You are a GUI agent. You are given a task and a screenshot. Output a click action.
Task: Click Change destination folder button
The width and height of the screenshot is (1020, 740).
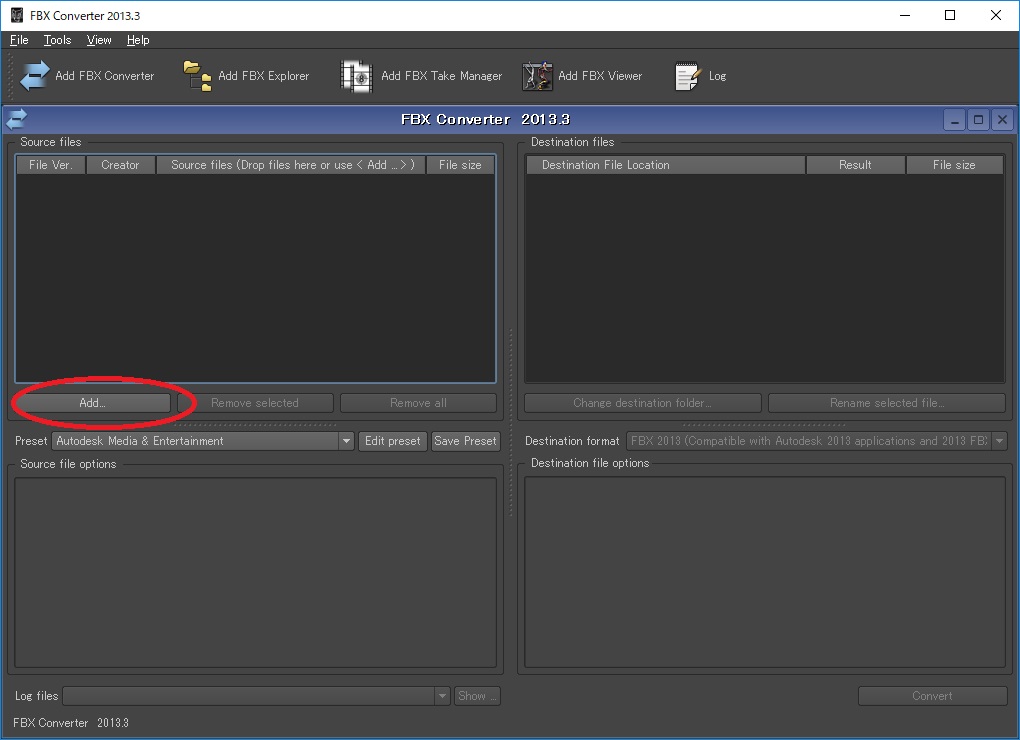[x=643, y=403]
